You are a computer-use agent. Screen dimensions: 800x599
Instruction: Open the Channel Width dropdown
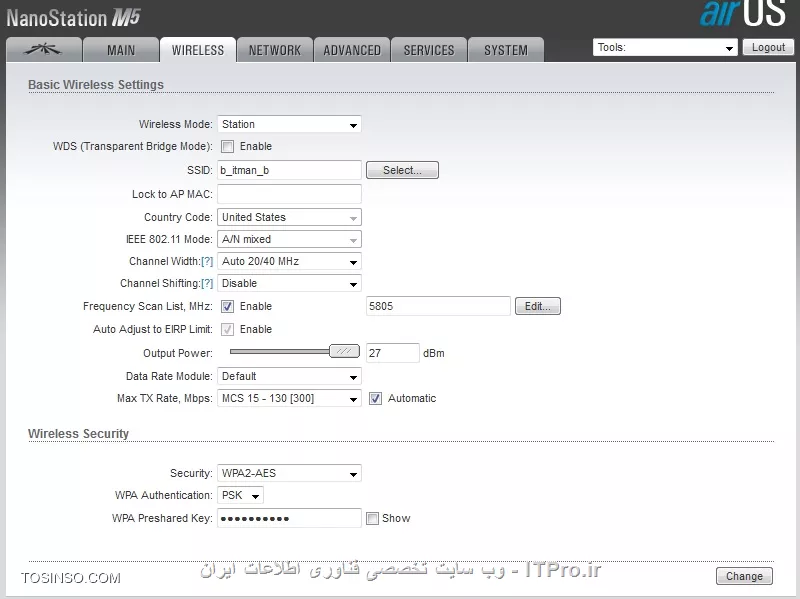coord(289,261)
